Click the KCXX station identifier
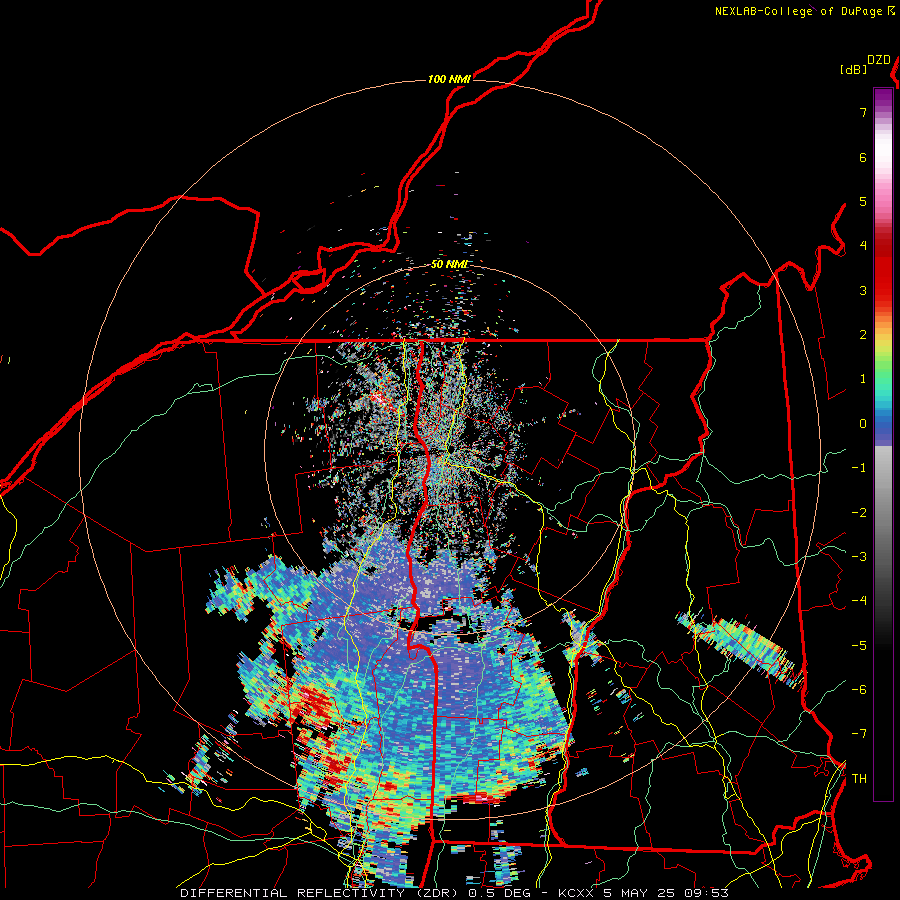Screen dimensions: 900x900 [x=576, y=893]
